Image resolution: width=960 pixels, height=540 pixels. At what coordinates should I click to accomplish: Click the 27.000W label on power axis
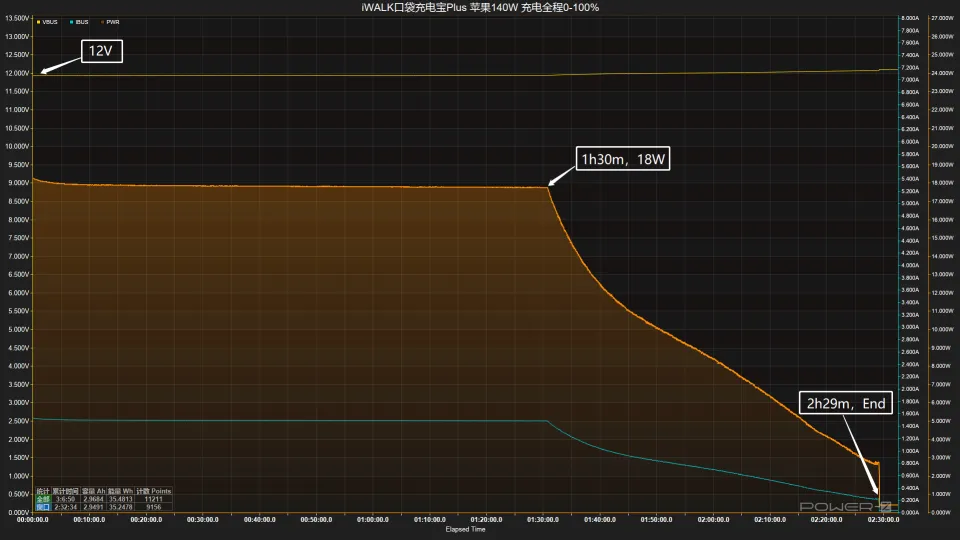pos(943,19)
